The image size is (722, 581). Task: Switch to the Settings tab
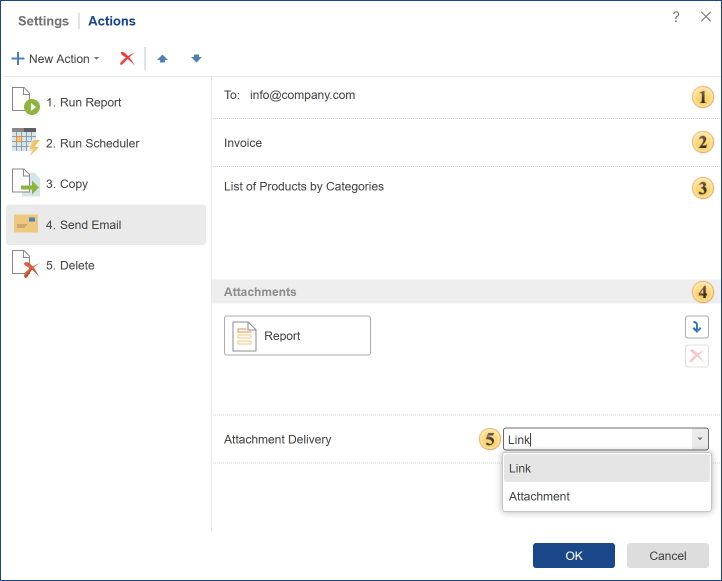[x=44, y=21]
